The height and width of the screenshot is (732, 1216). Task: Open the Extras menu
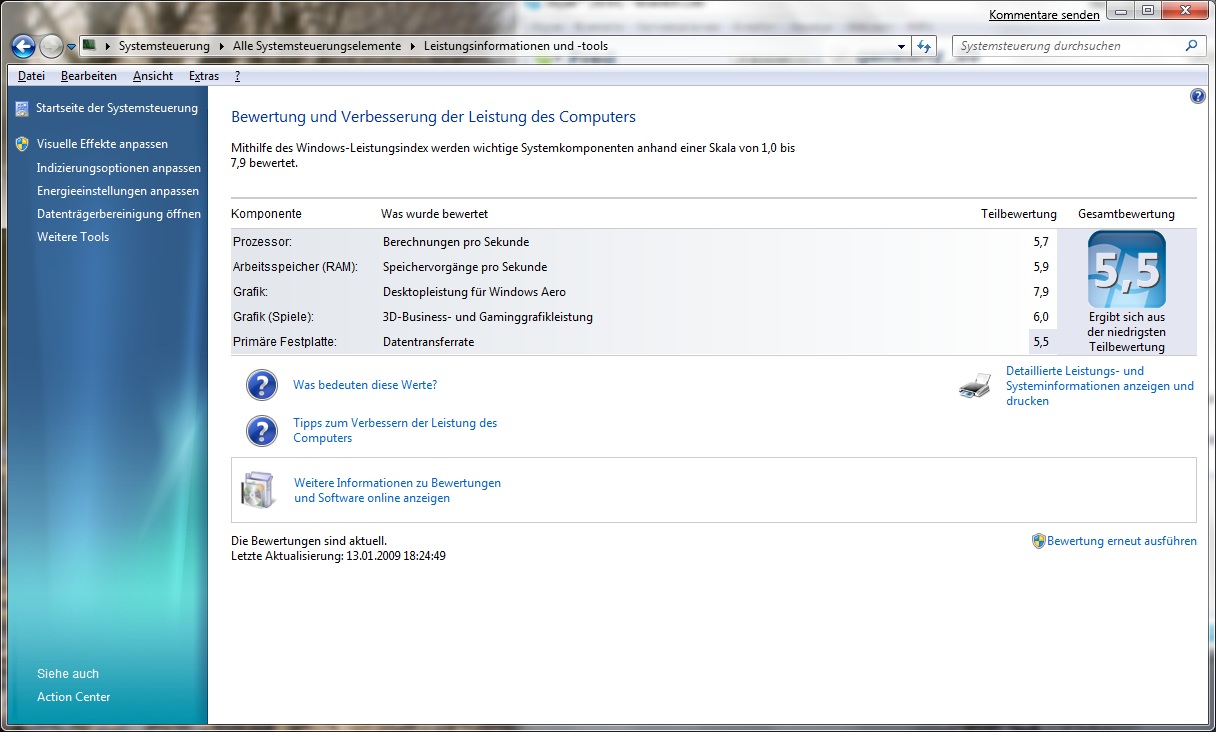[x=204, y=76]
